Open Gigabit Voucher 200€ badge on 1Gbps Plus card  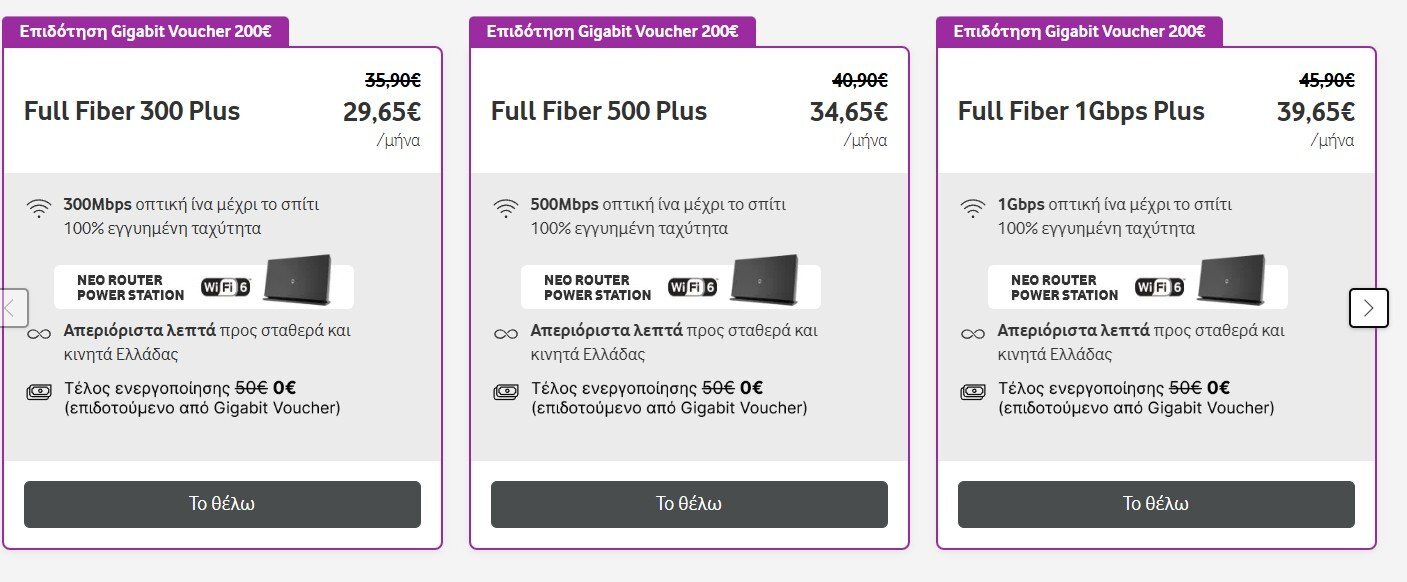pyautogui.click(x=1080, y=31)
